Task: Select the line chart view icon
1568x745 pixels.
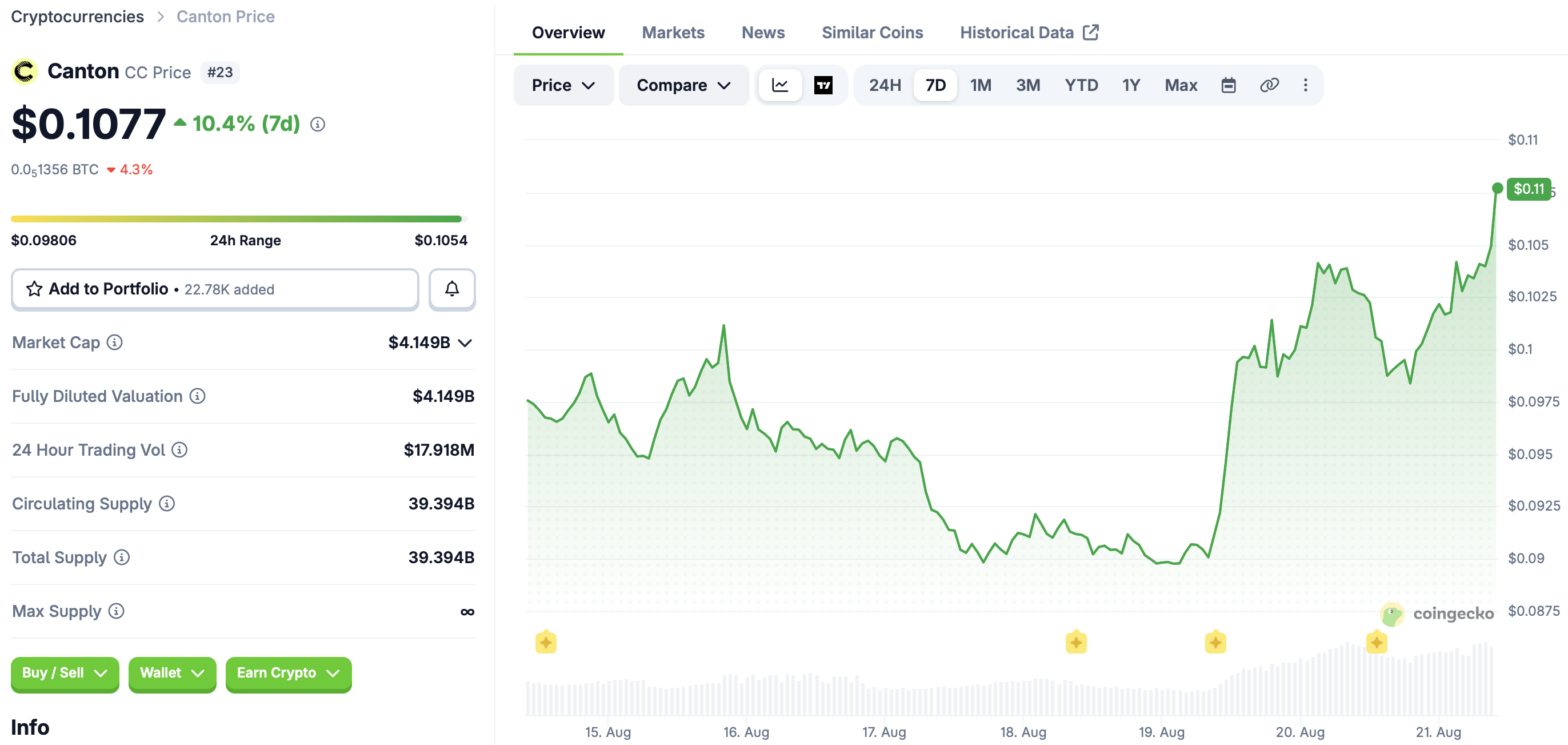Action: pyautogui.click(x=780, y=85)
